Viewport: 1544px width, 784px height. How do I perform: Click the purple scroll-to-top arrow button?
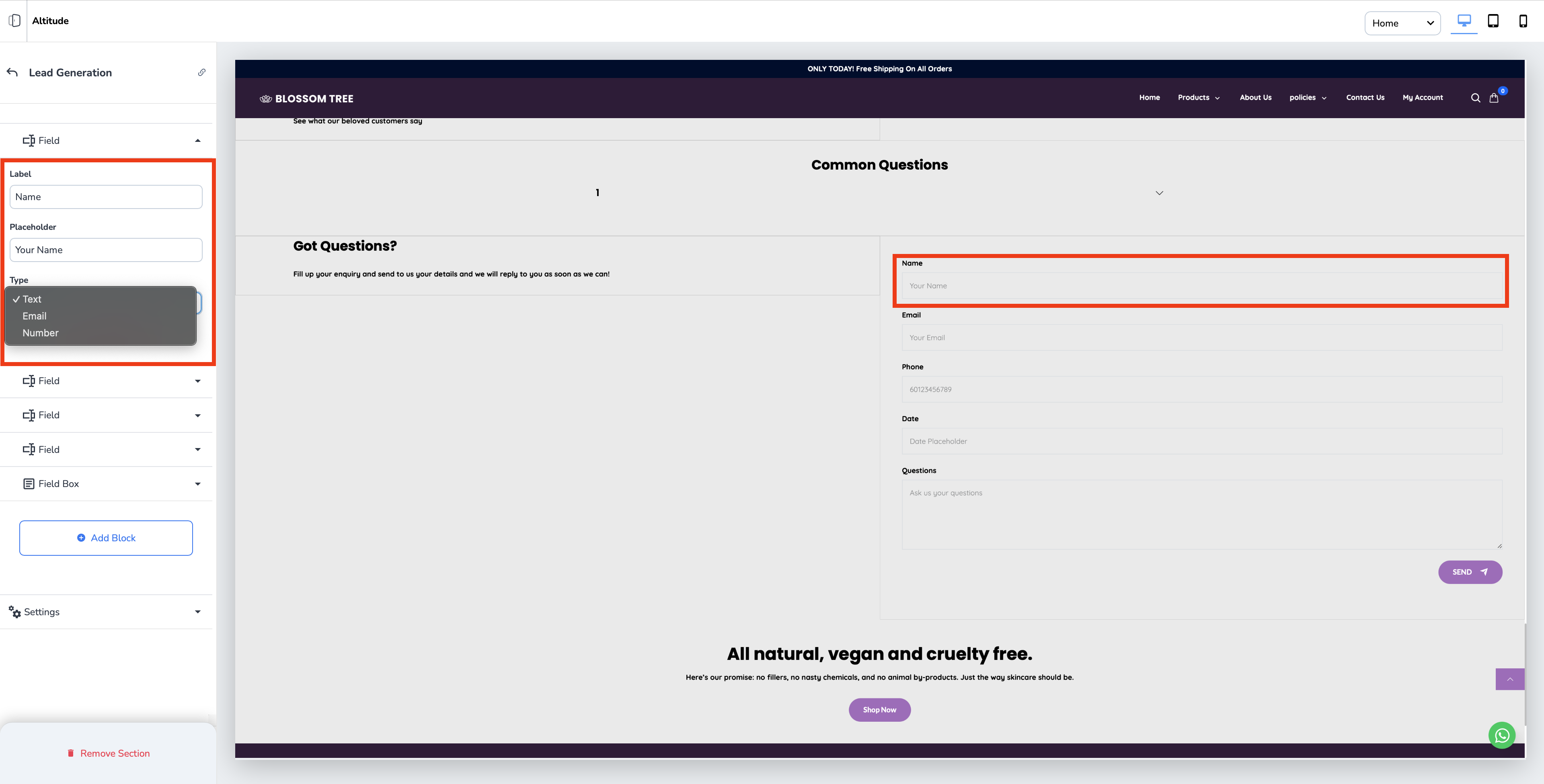(x=1509, y=679)
